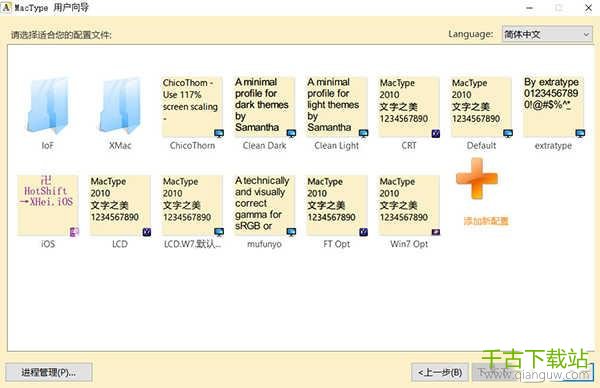Click the monitor badge on ChicoThorn thumbnail

[x=219, y=133]
